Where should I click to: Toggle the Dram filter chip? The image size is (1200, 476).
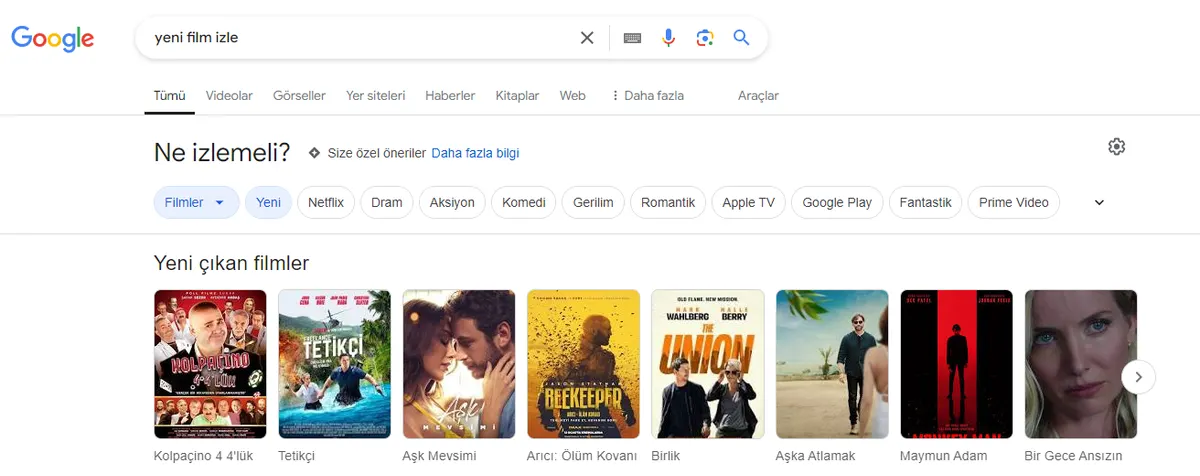coord(386,202)
